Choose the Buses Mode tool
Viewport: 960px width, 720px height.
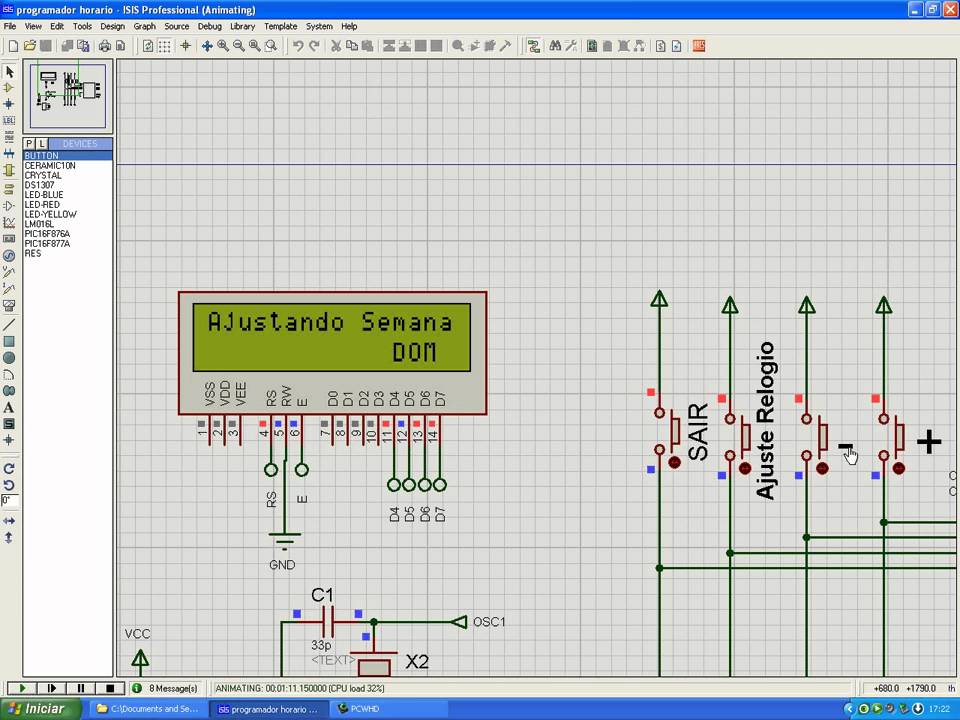[9, 154]
